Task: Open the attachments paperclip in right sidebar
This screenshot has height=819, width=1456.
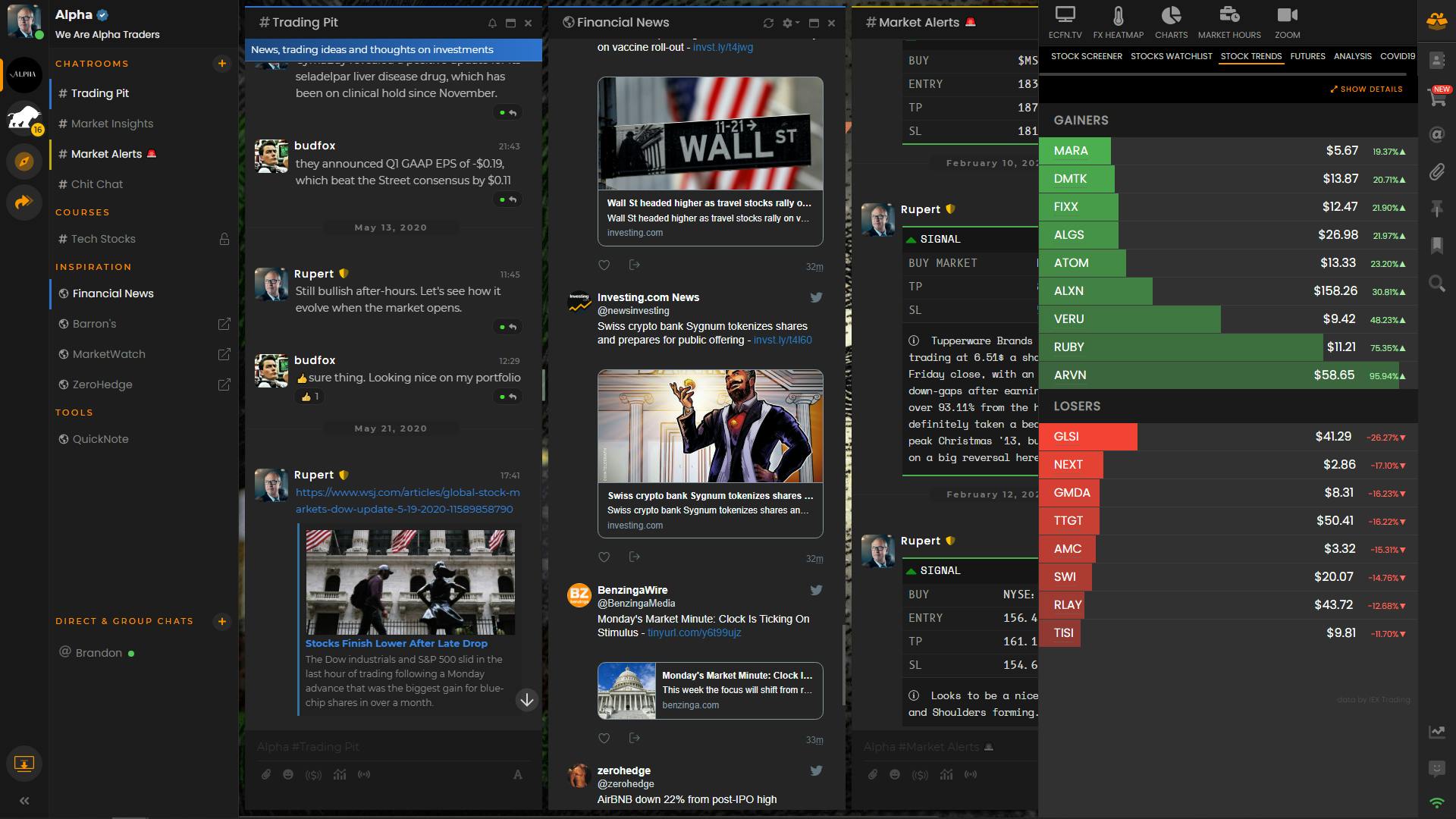Action: coord(1436,172)
